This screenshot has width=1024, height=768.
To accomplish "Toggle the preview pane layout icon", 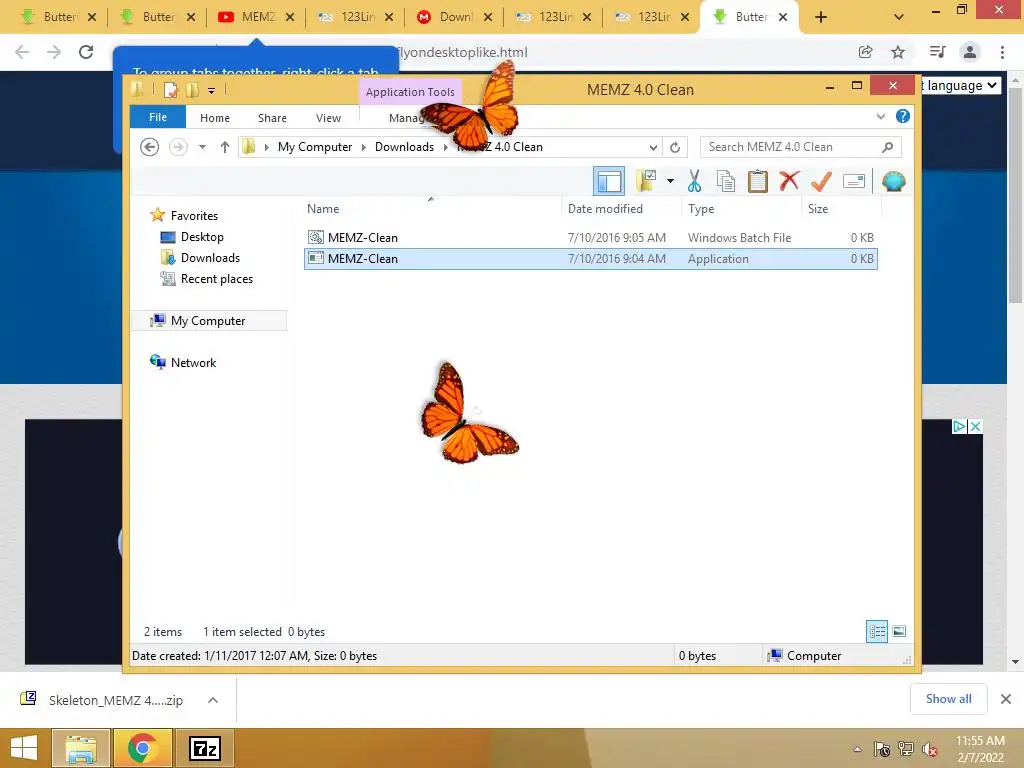I will tap(609, 182).
